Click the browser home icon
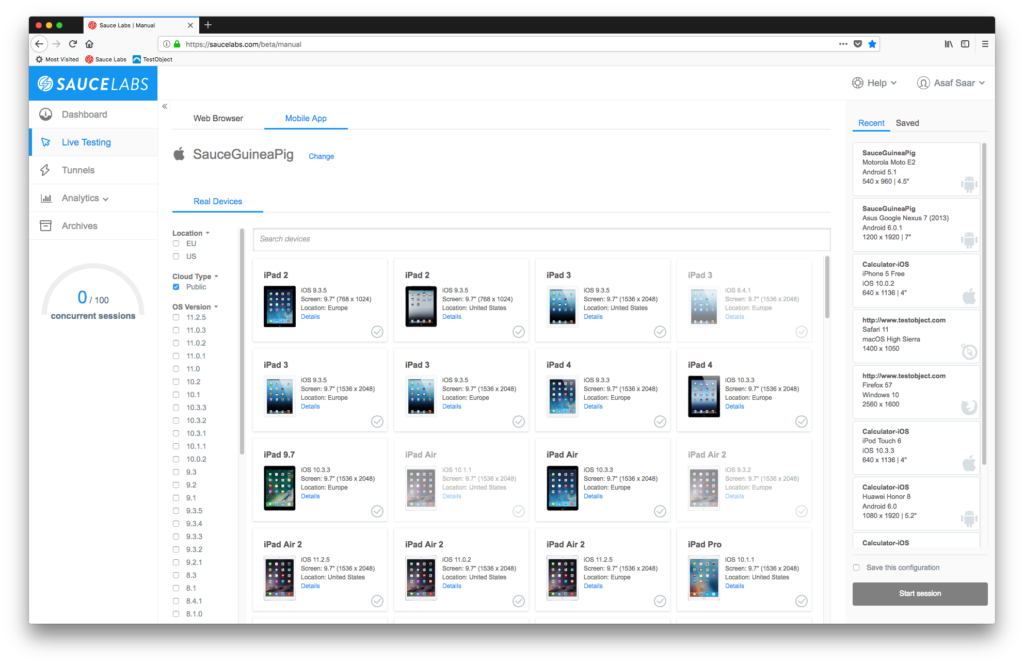 coord(90,44)
